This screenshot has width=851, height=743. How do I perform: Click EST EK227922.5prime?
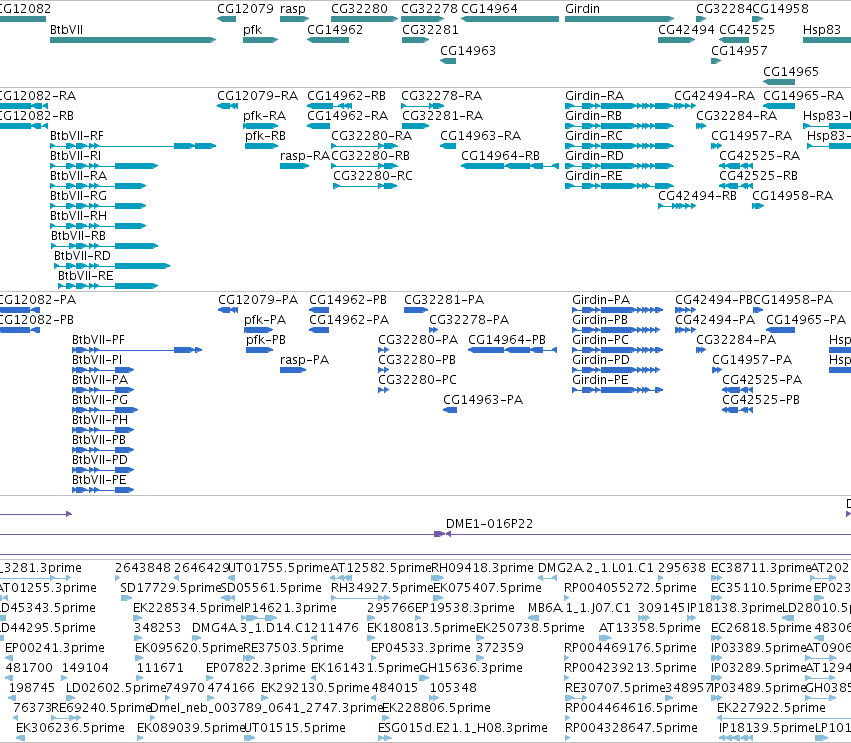771,708
